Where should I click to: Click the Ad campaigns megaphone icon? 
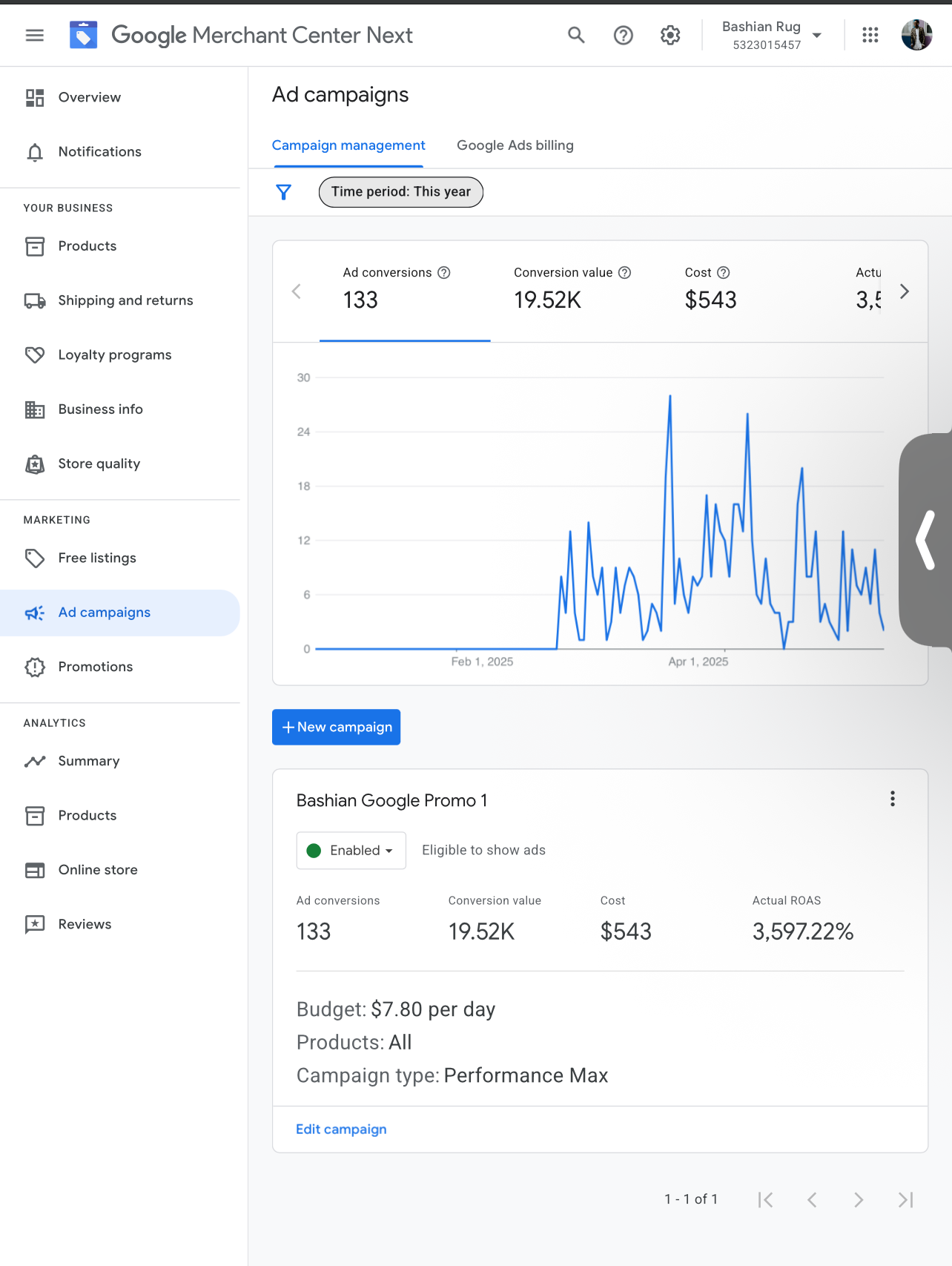click(35, 613)
